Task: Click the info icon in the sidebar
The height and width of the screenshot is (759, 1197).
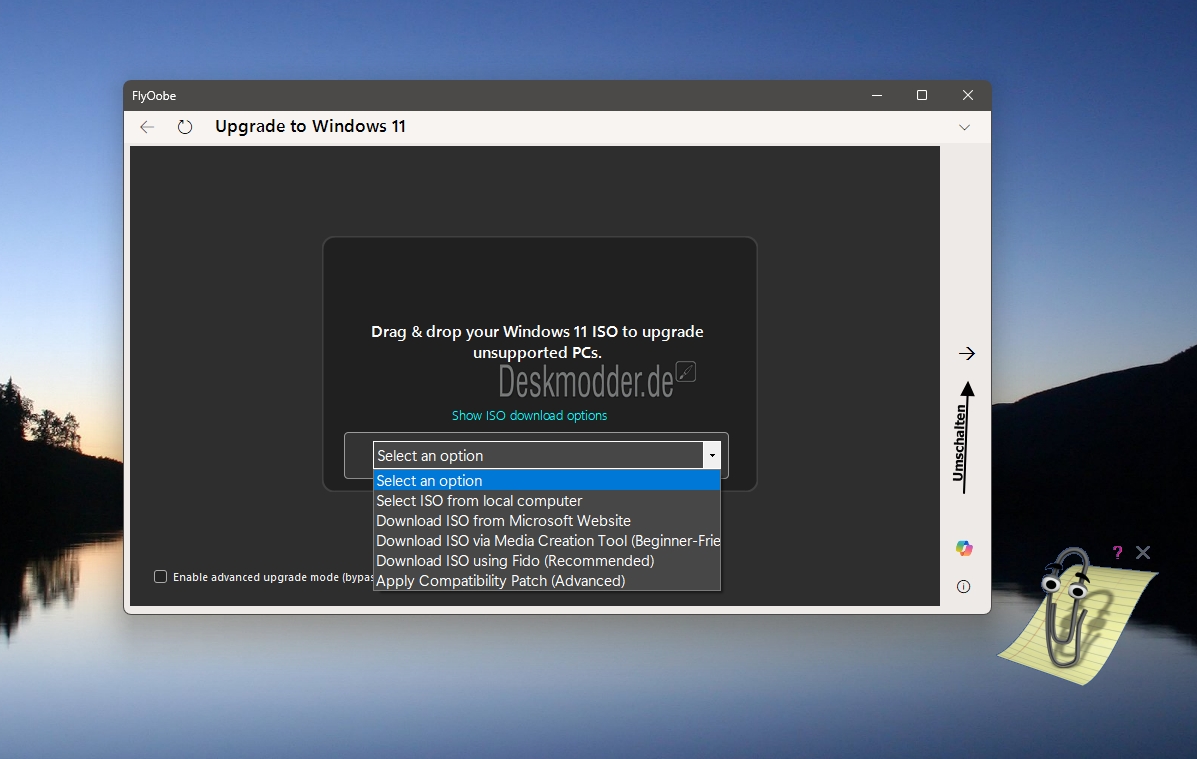Action: tap(963, 586)
